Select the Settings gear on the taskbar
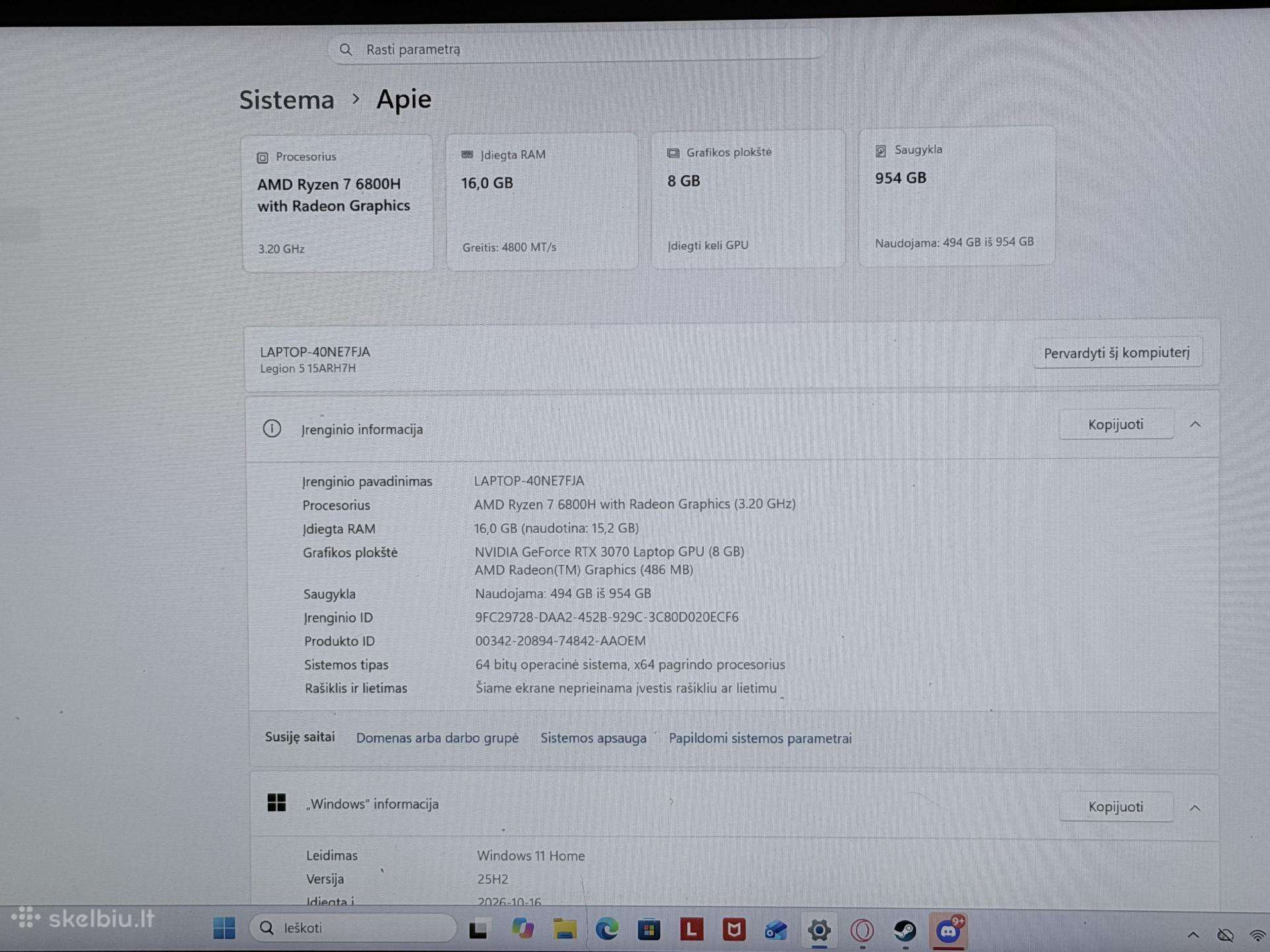This screenshot has width=1270, height=952. point(819,931)
